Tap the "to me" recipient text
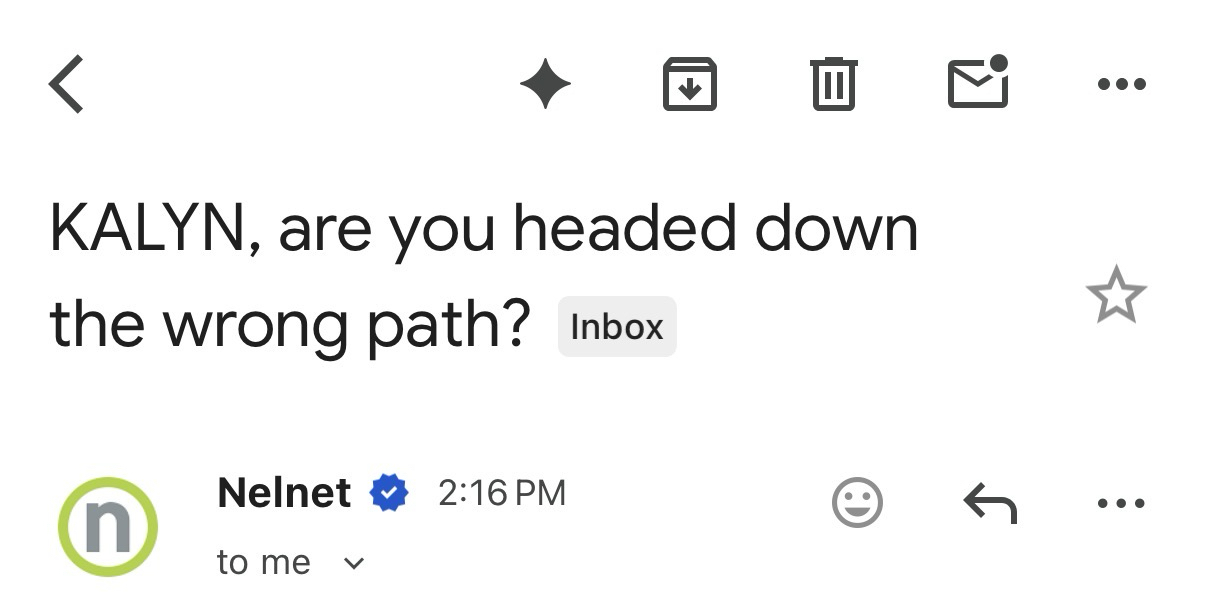Viewport: 1206px width, 612px height. coord(264,563)
